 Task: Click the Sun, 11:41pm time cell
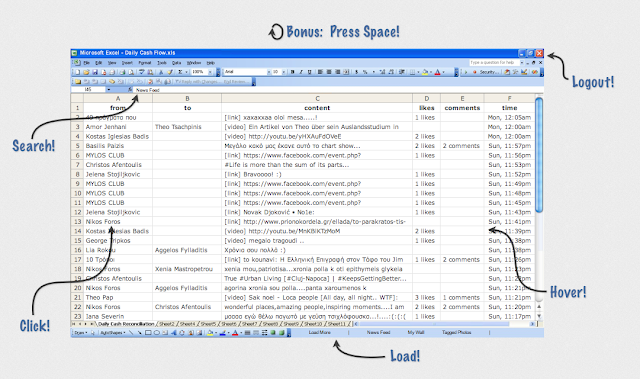(x=509, y=222)
